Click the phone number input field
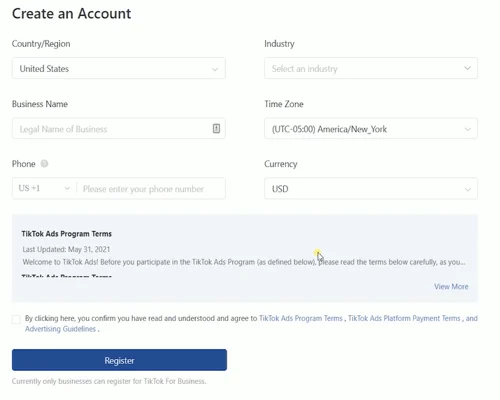 [x=151, y=189]
